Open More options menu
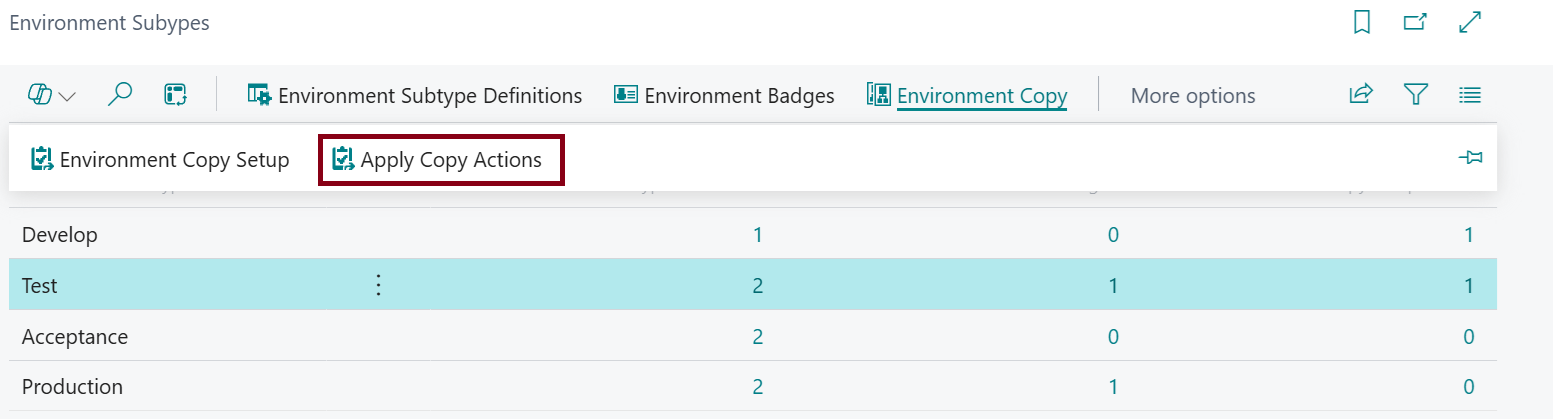Image resolution: width=1553 pixels, height=419 pixels. coord(1192,96)
